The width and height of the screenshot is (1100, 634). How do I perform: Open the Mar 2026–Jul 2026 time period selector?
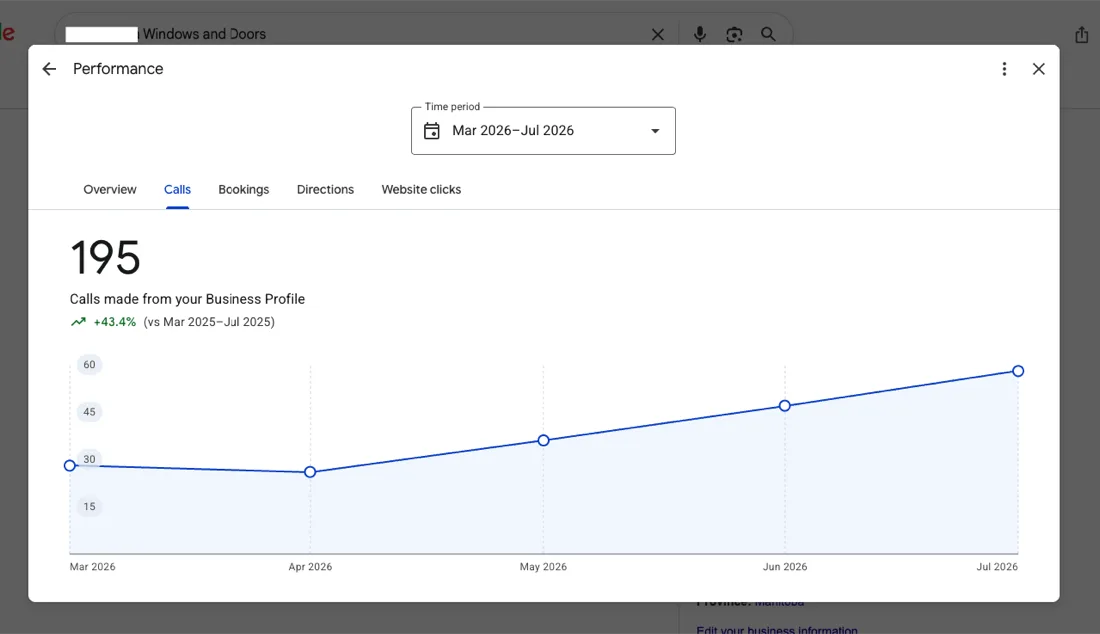(x=543, y=130)
